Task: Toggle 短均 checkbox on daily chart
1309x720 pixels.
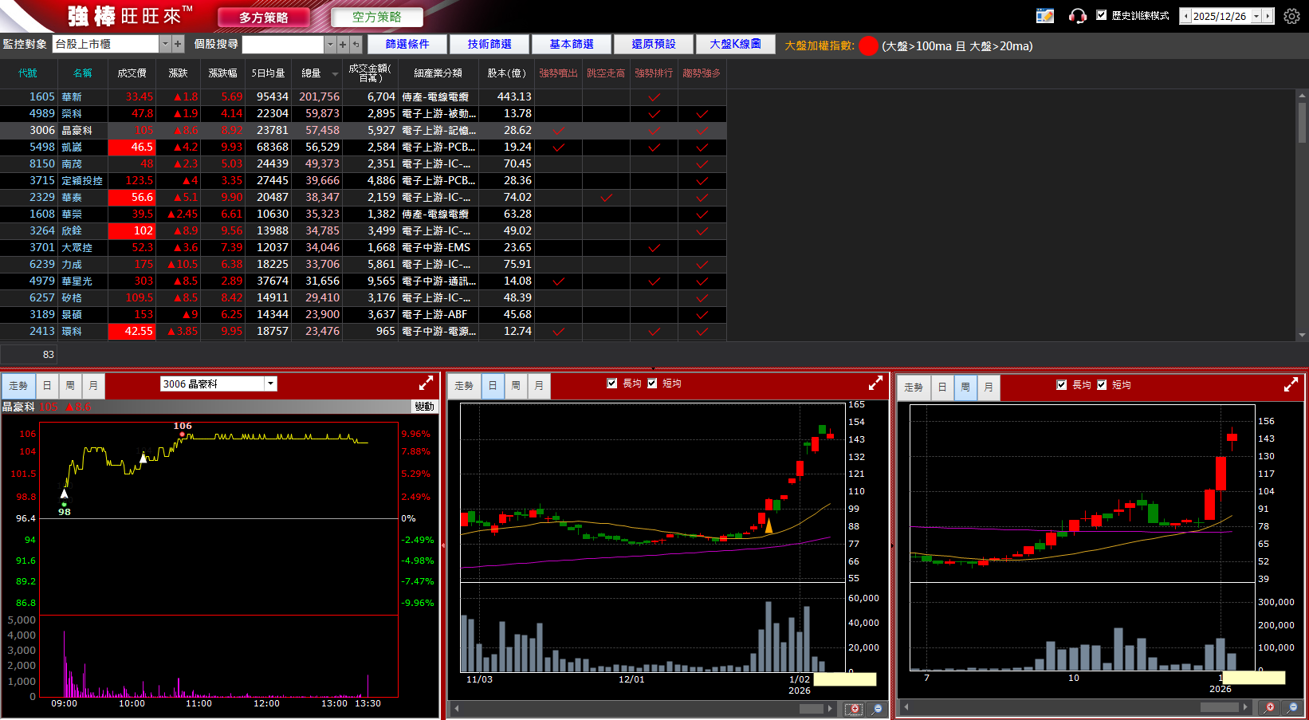Action: (653, 383)
